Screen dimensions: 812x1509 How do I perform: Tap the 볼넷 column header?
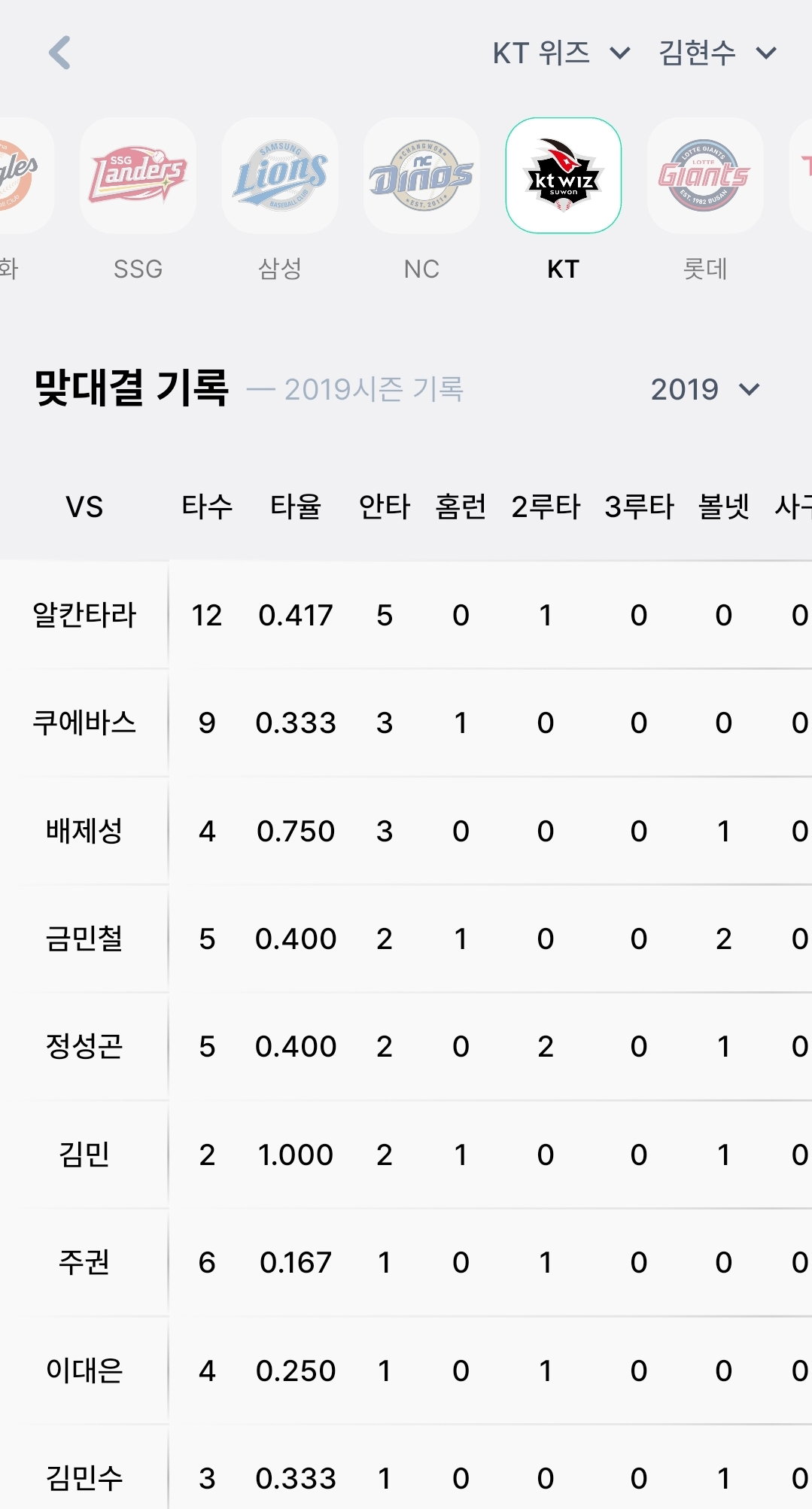(723, 507)
